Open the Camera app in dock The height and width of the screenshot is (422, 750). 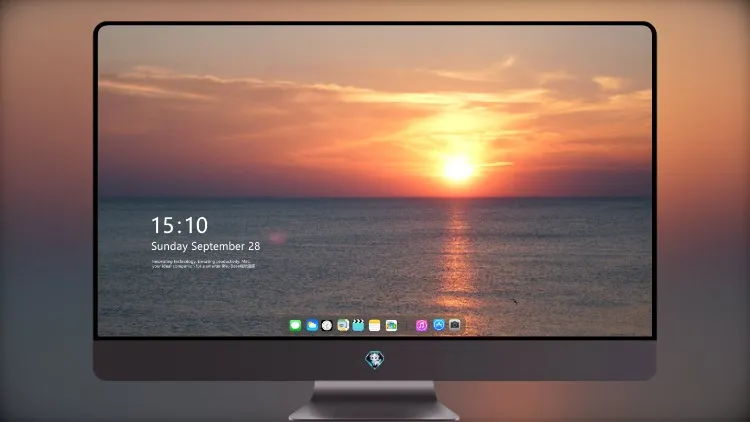(454, 325)
